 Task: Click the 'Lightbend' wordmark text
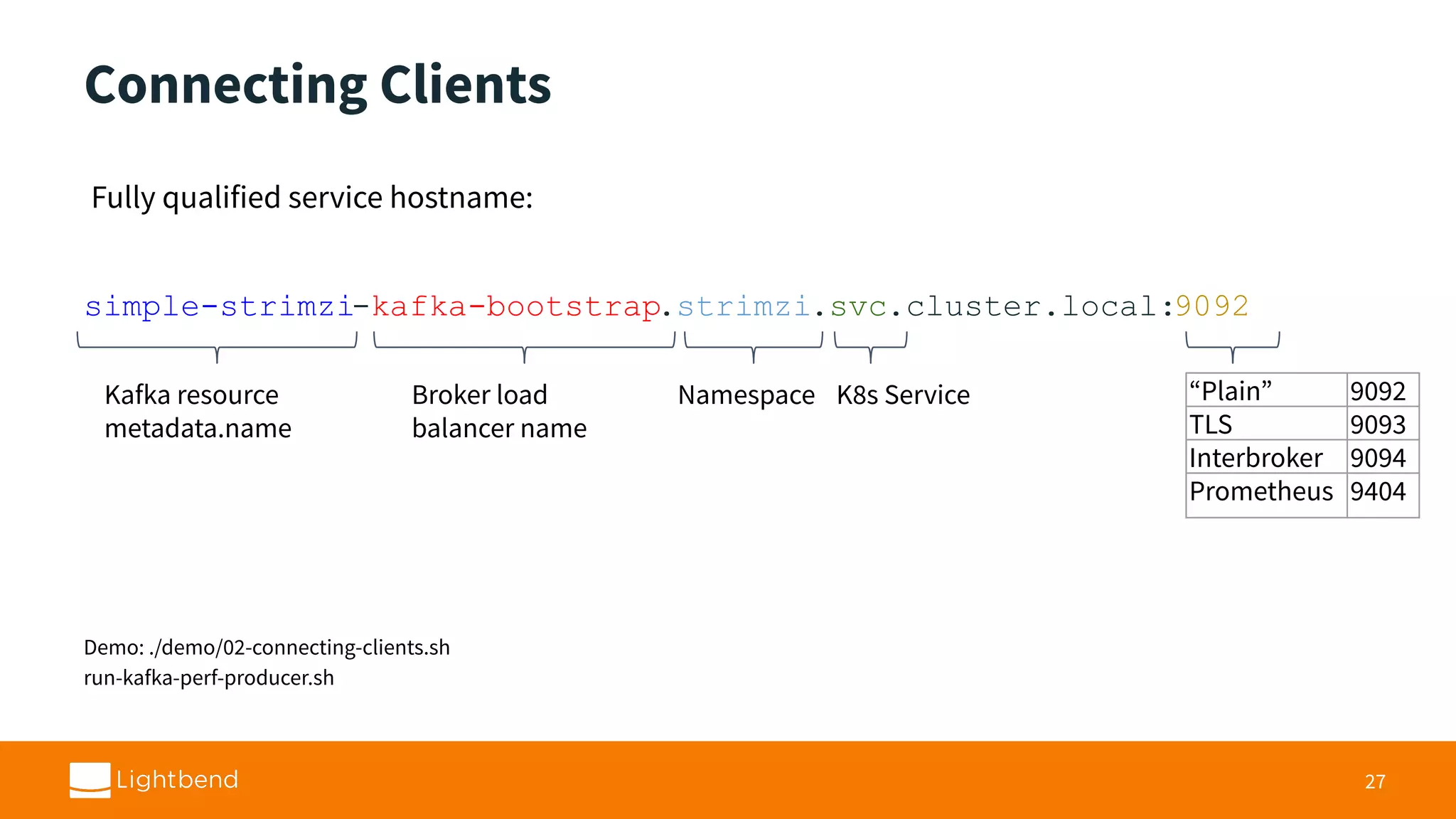point(178,780)
